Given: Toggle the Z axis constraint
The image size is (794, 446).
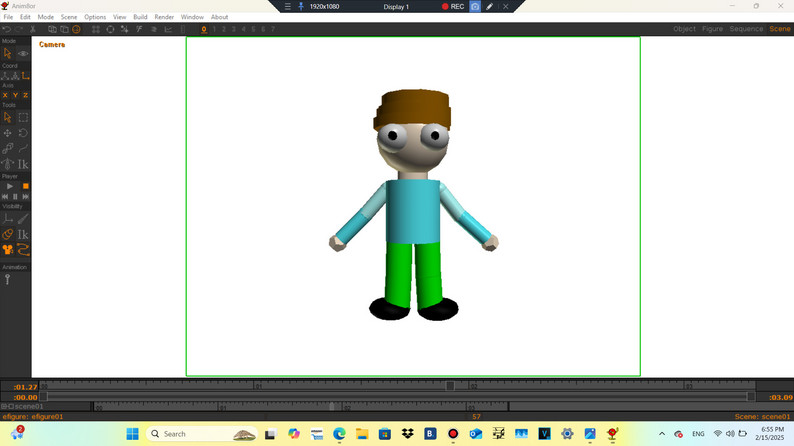Looking at the screenshot, I should pyautogui.click(x=25, y=95).
